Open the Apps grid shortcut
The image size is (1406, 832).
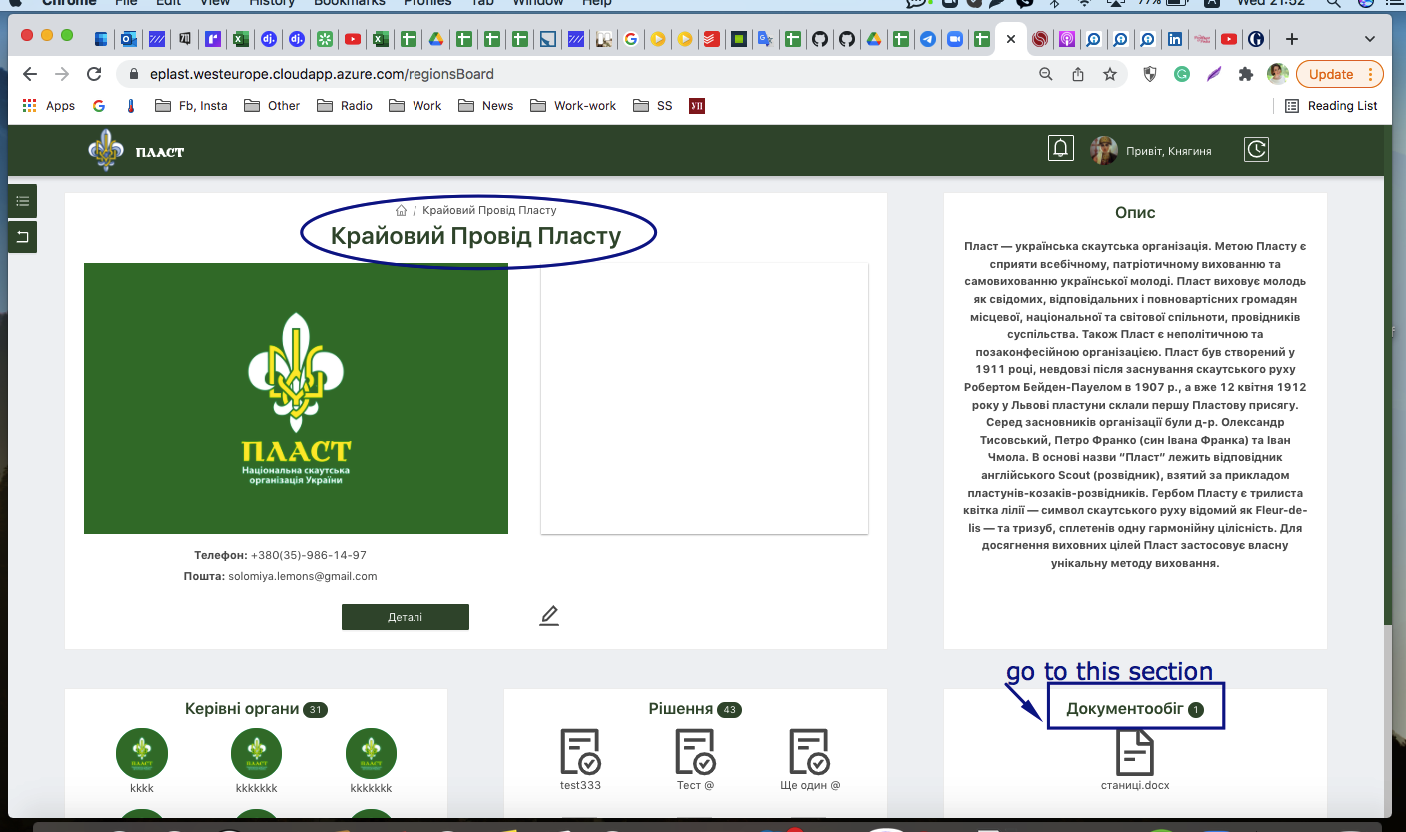pos(48,106)
